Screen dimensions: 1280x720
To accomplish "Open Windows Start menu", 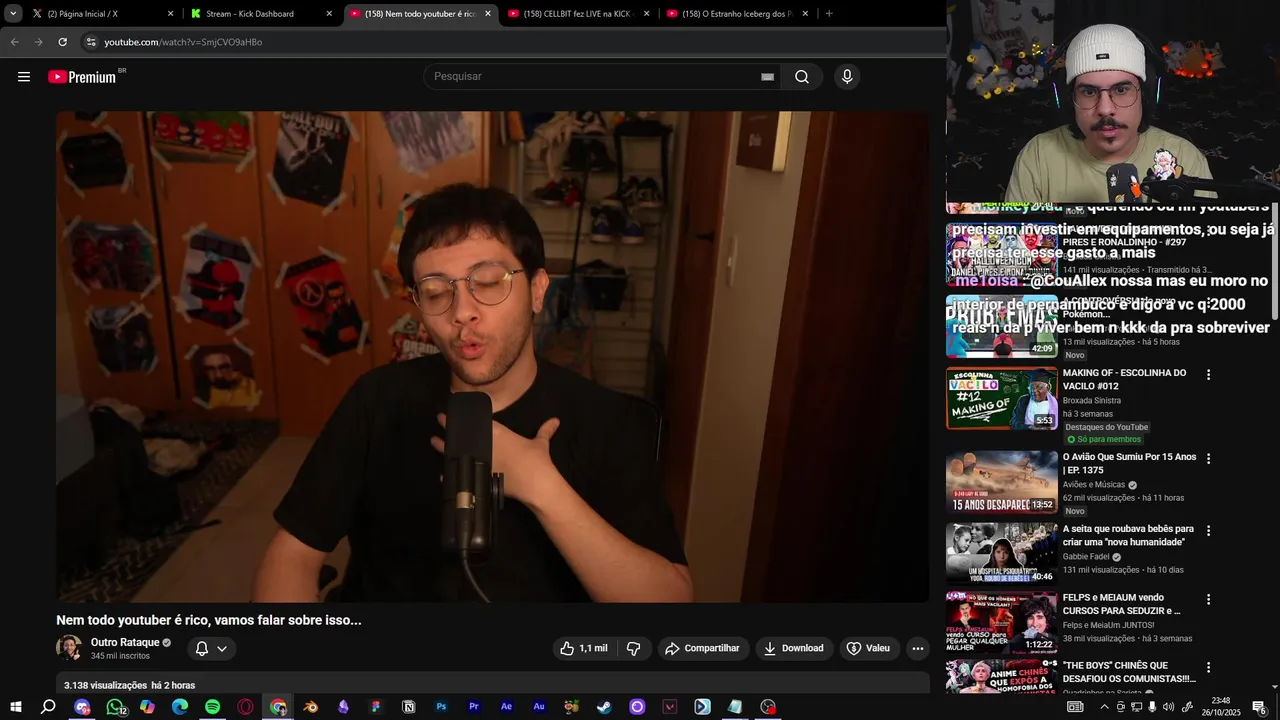I will (16, 707).
